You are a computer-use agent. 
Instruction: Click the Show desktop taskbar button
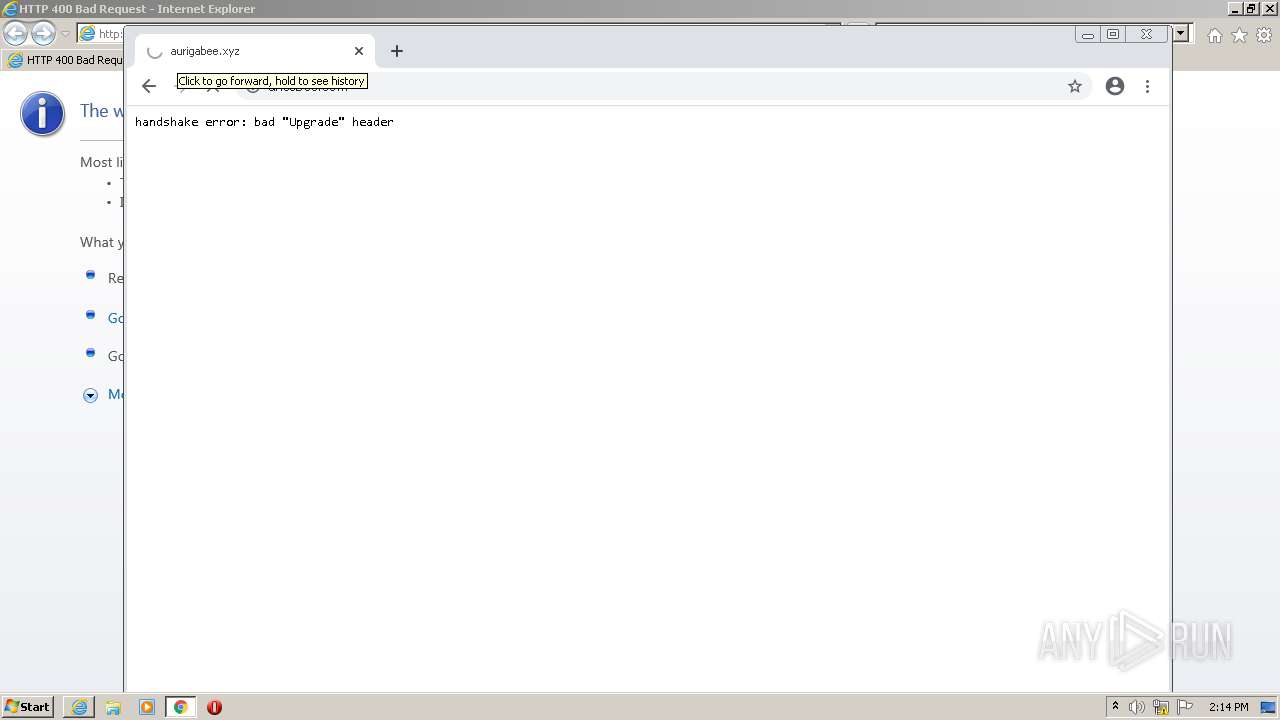pyautogui.click(x=1269, y=707)
